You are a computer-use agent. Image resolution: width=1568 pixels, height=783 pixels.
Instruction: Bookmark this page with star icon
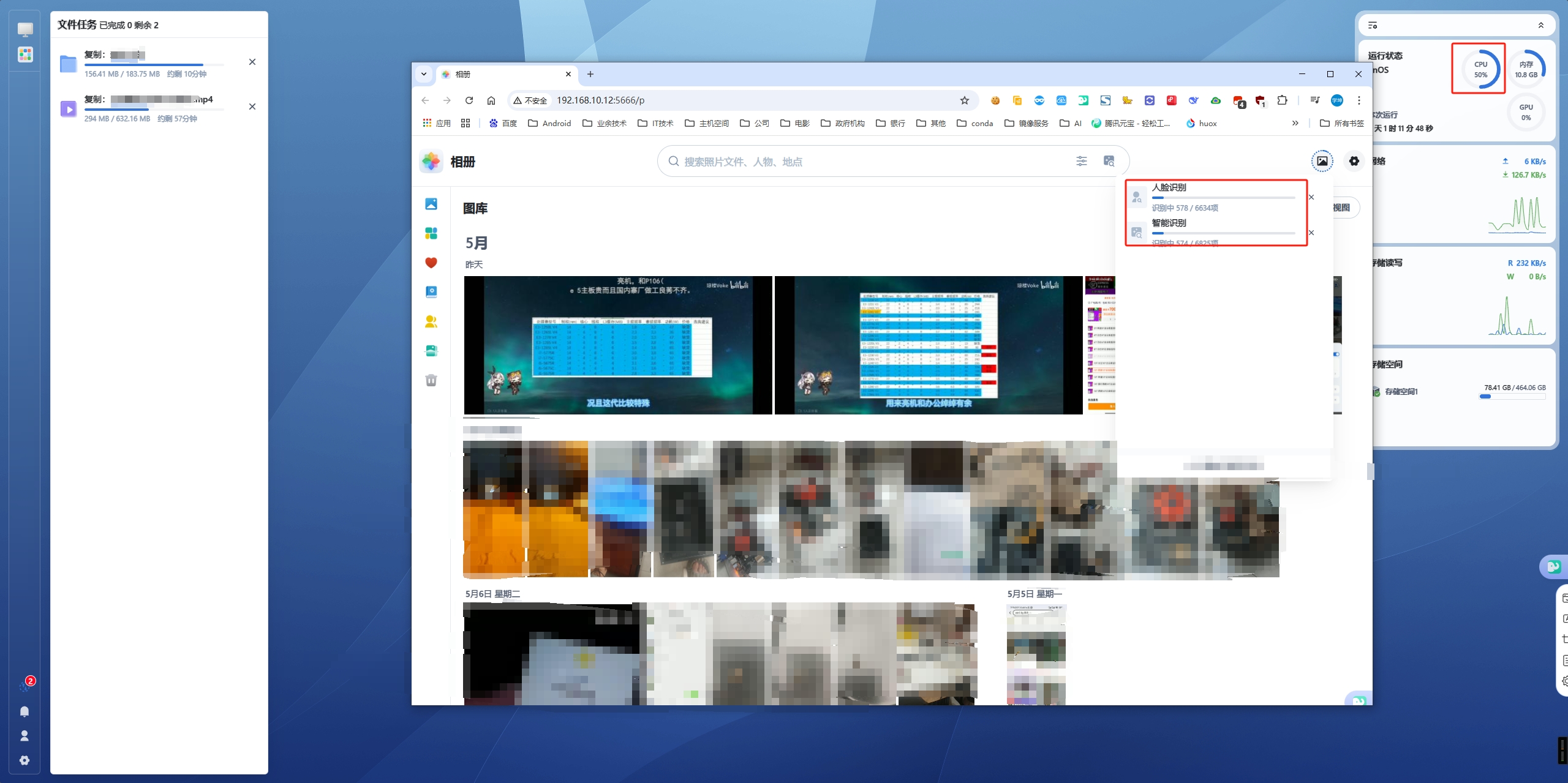(965, 100)
